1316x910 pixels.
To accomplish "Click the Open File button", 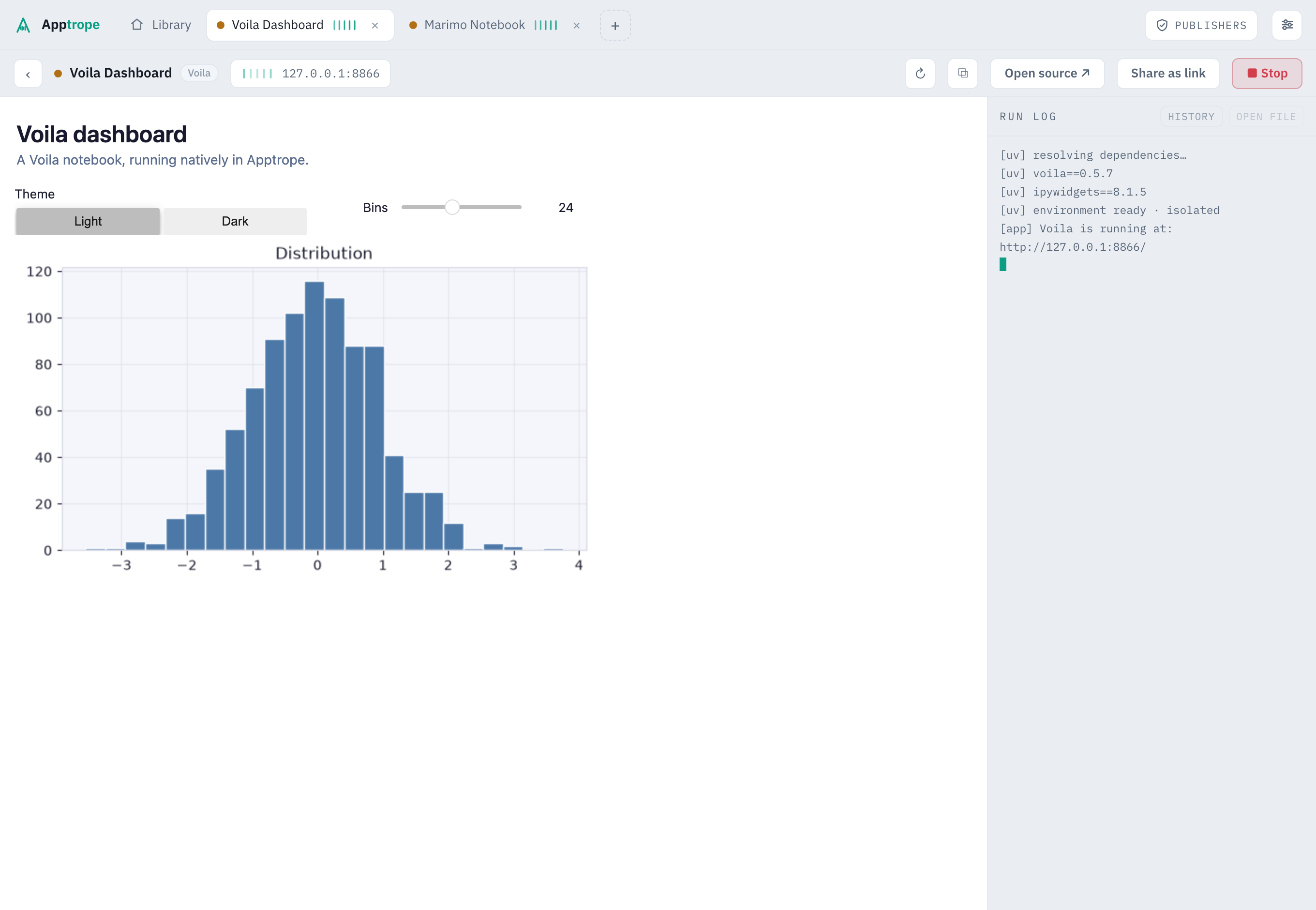I will (x=1266, y=116).
